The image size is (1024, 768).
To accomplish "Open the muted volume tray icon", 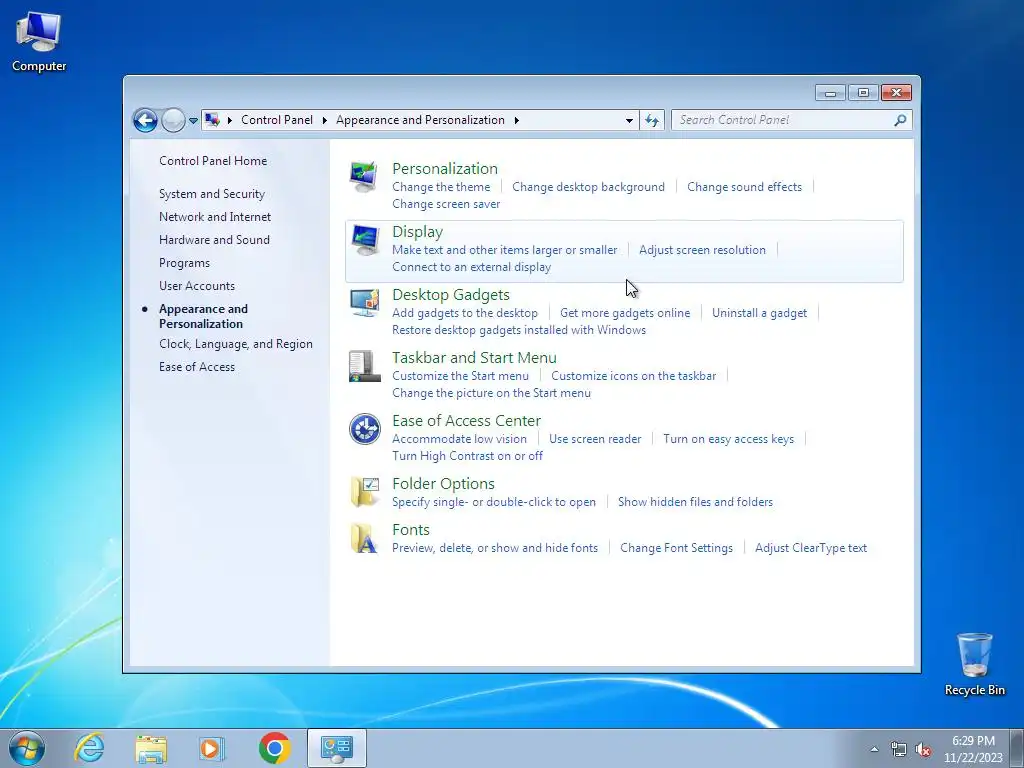I will (x=923, y=749).
